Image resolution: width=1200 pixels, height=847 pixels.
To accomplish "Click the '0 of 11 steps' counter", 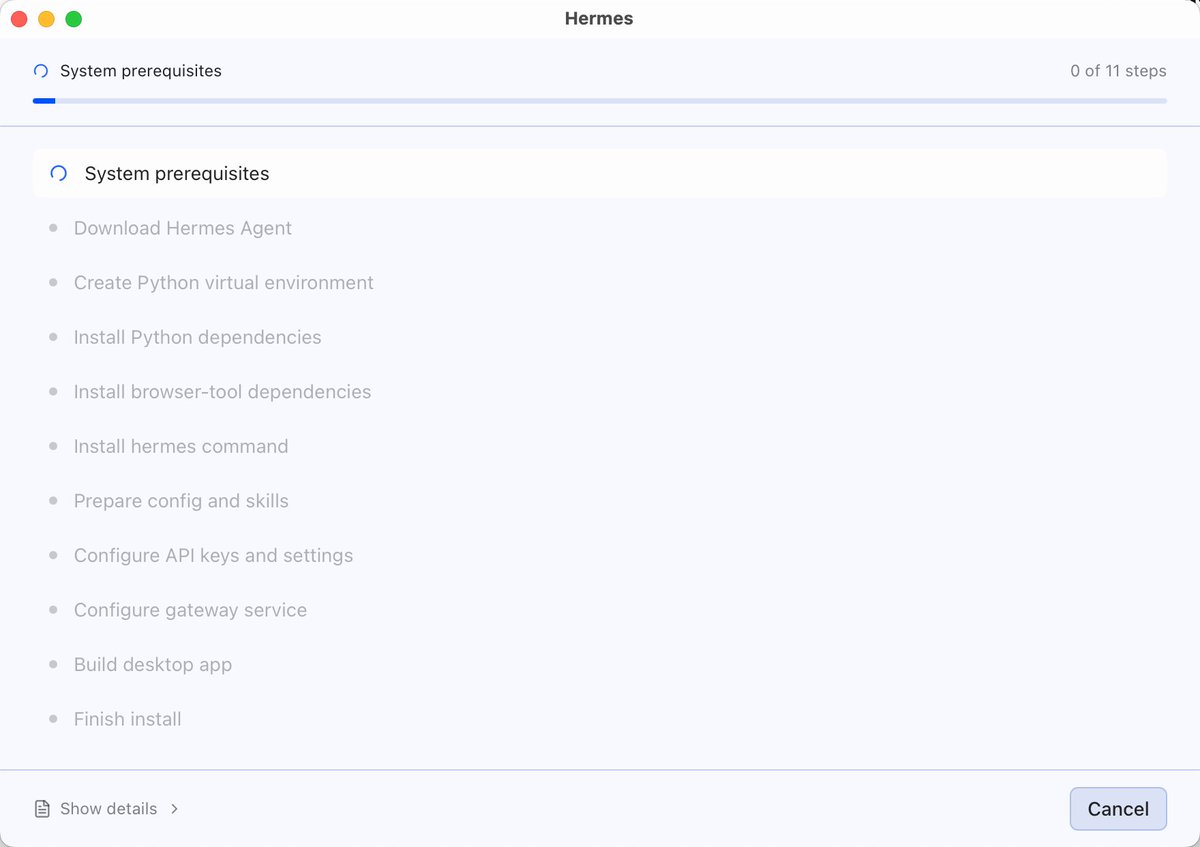I will tap(1118, 71).
